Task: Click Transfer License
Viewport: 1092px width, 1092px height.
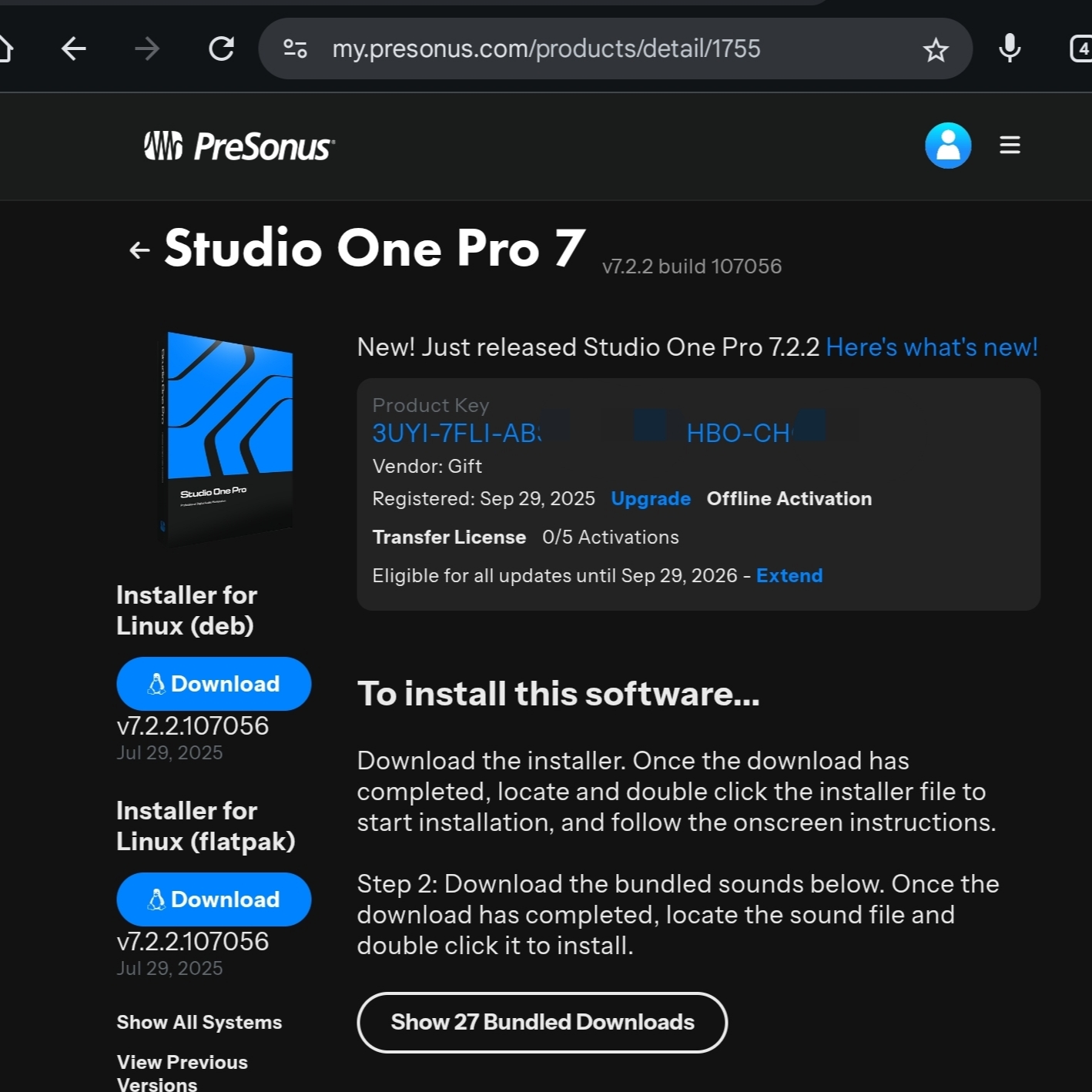Action: [449, 537]
